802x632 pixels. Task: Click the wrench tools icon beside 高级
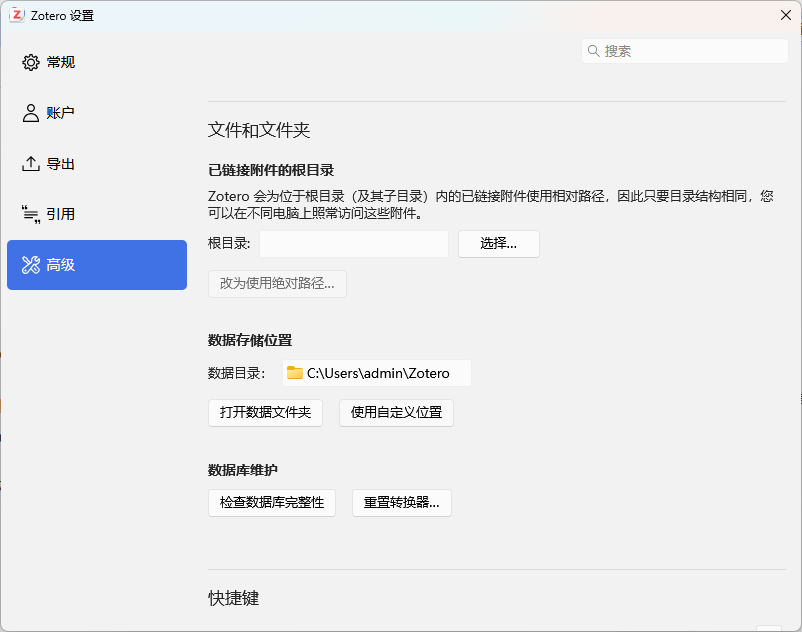pos(31,265)
